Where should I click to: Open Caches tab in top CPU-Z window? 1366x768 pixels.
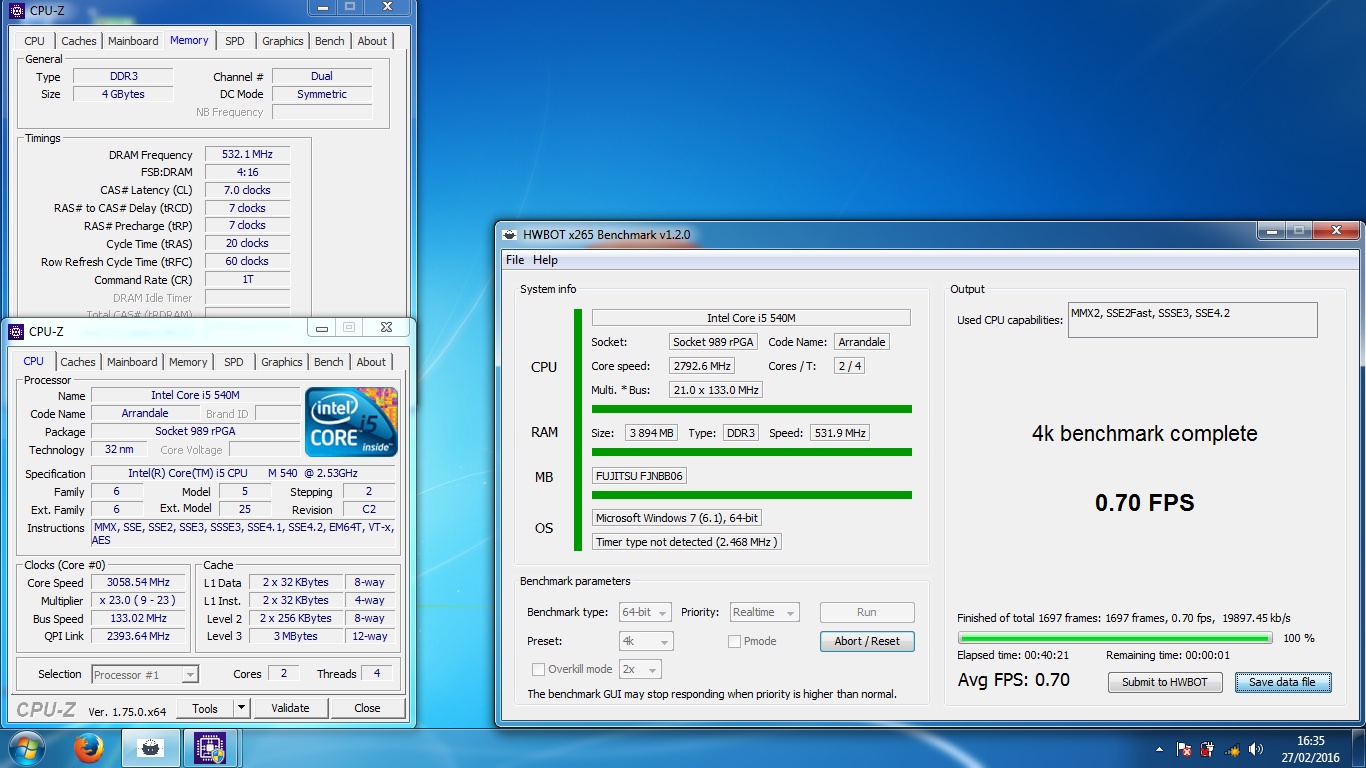coord(79,41)
